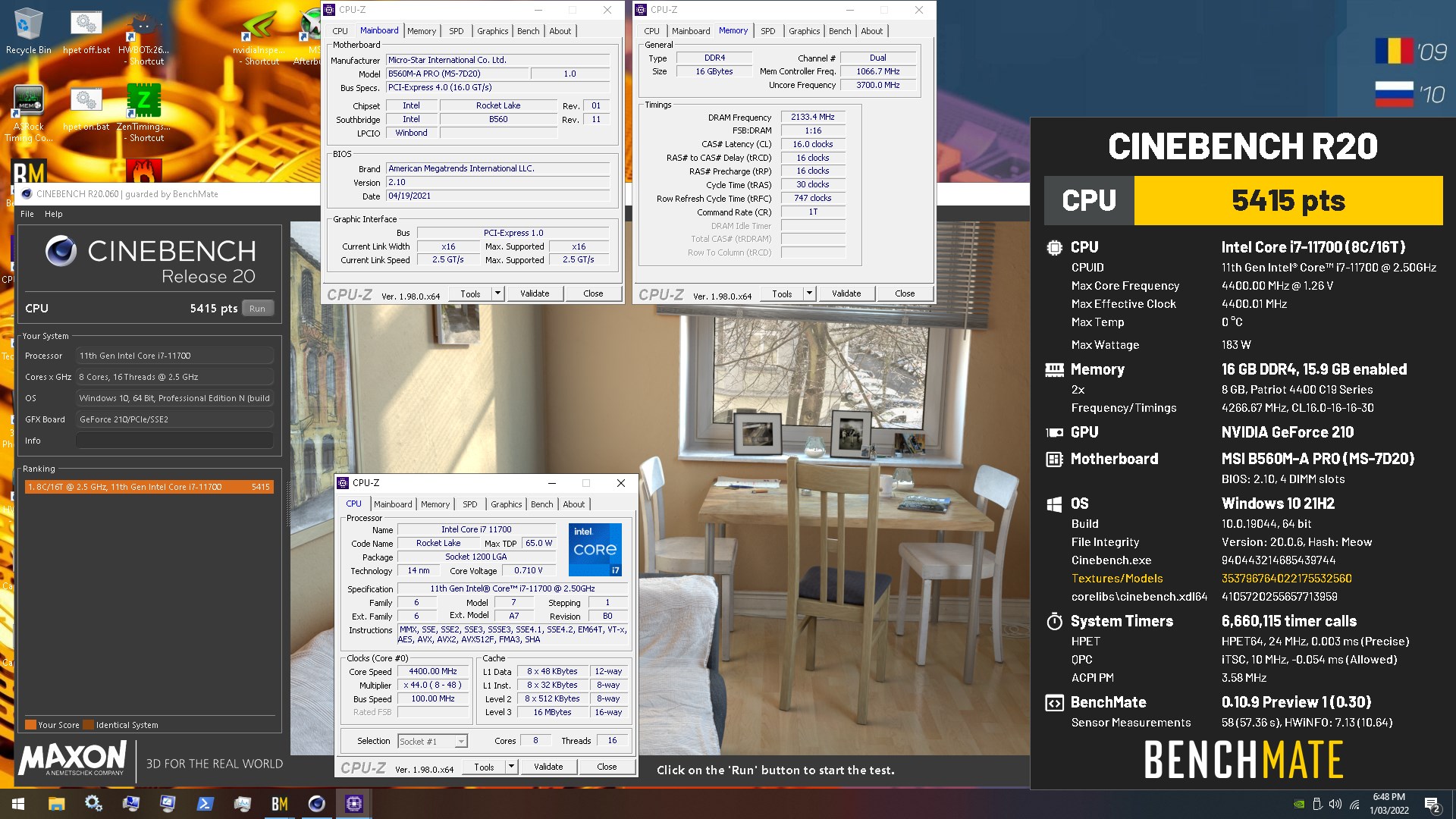Switch to Memory tab in bottom CPU-Z window
This screenshot has height=819, width=1456.
435,504
